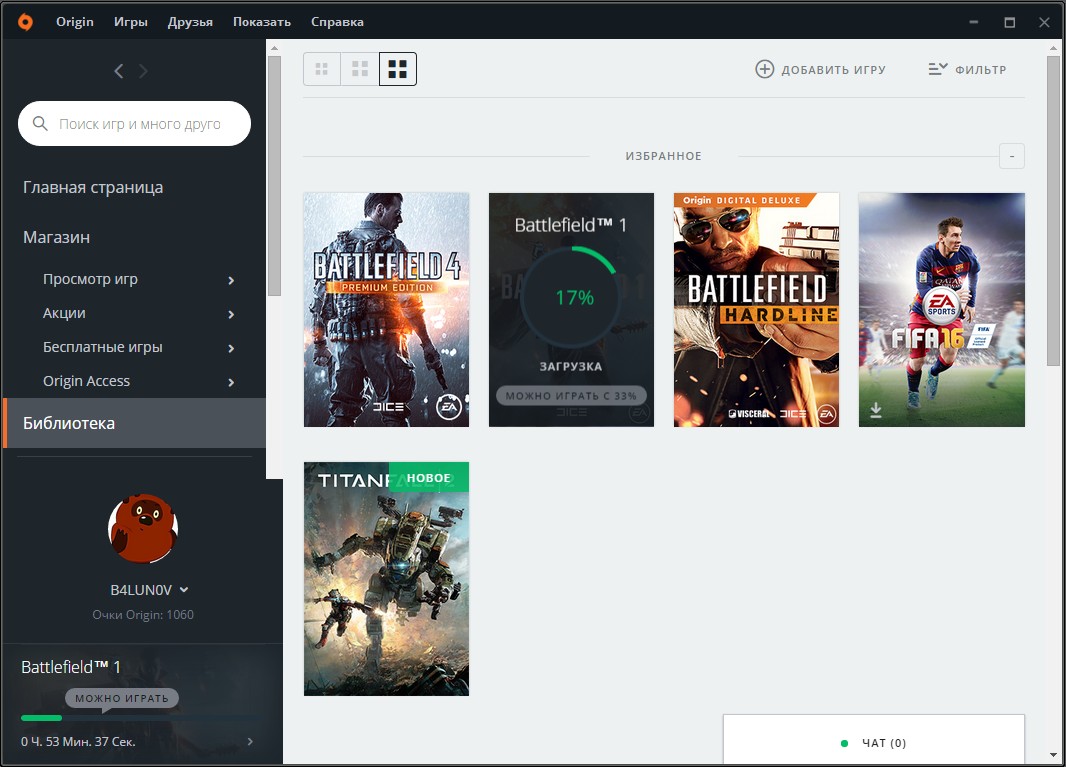Open FIFA 16 game tile
The height and width of the screenshot is (767, 1066).
tap(942, 310)
